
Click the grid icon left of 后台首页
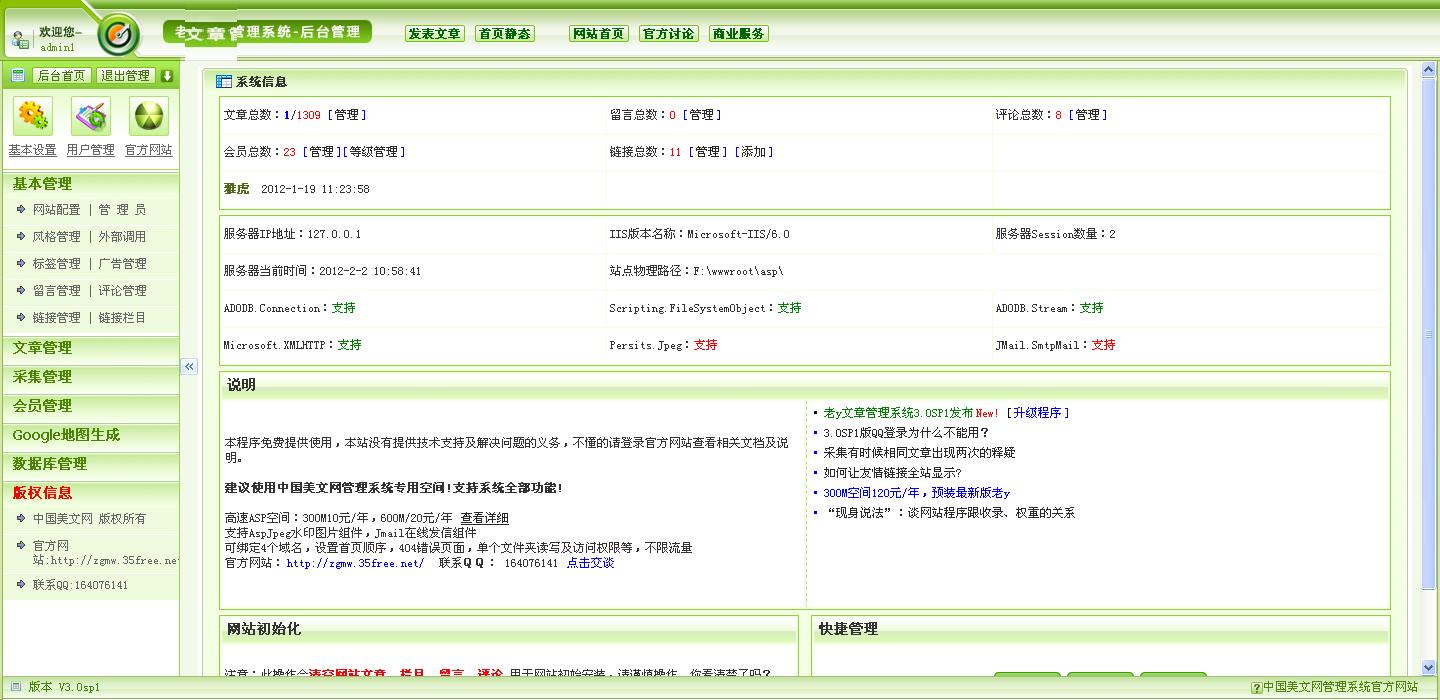pos(18,76)
